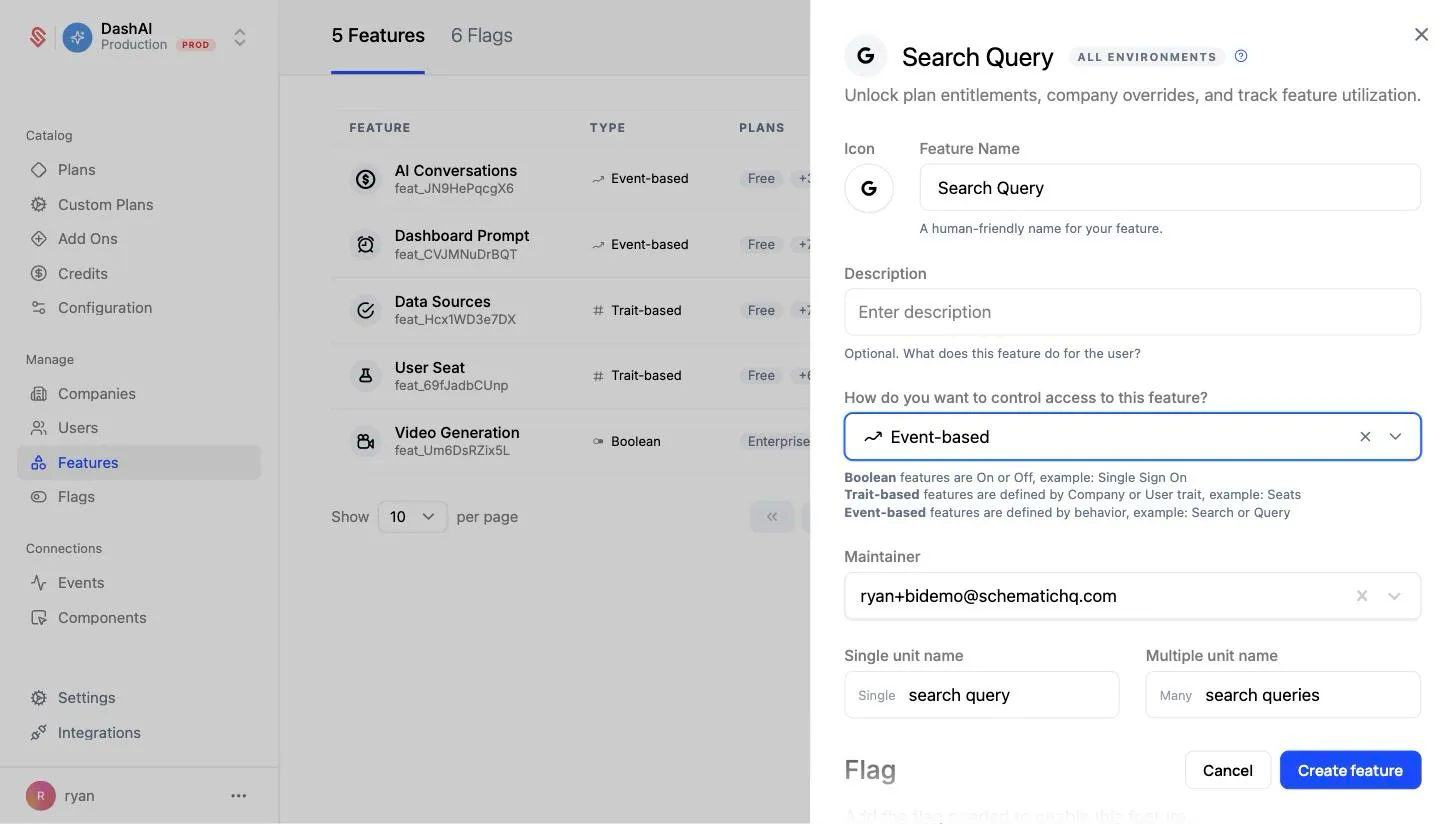Click the Schematic logo icon
The height and width of the screenshot is (824, 1456).
[38, 37]
